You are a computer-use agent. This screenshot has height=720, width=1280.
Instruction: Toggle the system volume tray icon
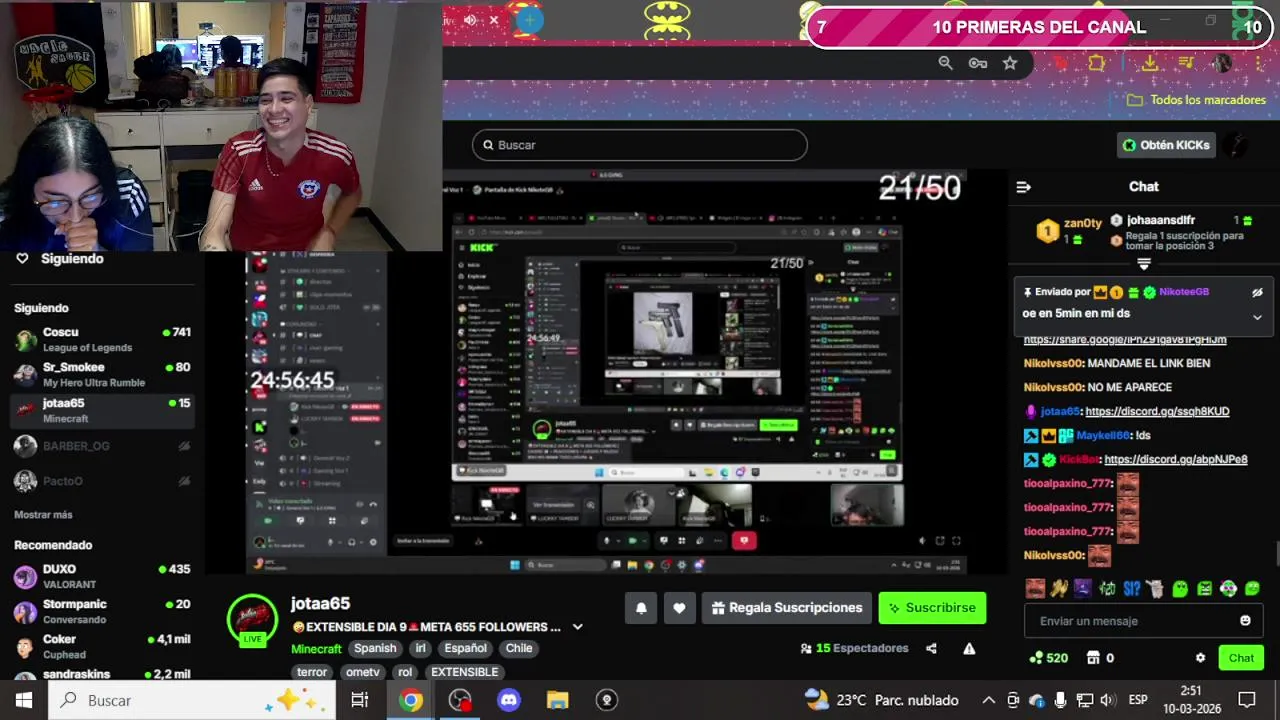coord(1107,700)
